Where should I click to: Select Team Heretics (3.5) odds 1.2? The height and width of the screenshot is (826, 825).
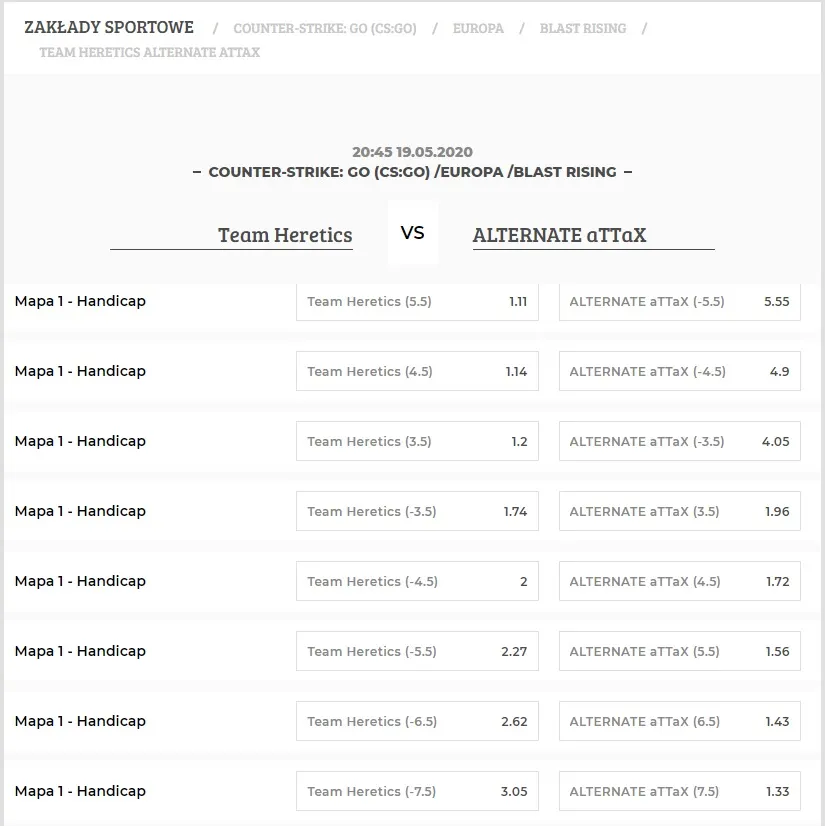(x=417, y=441)
